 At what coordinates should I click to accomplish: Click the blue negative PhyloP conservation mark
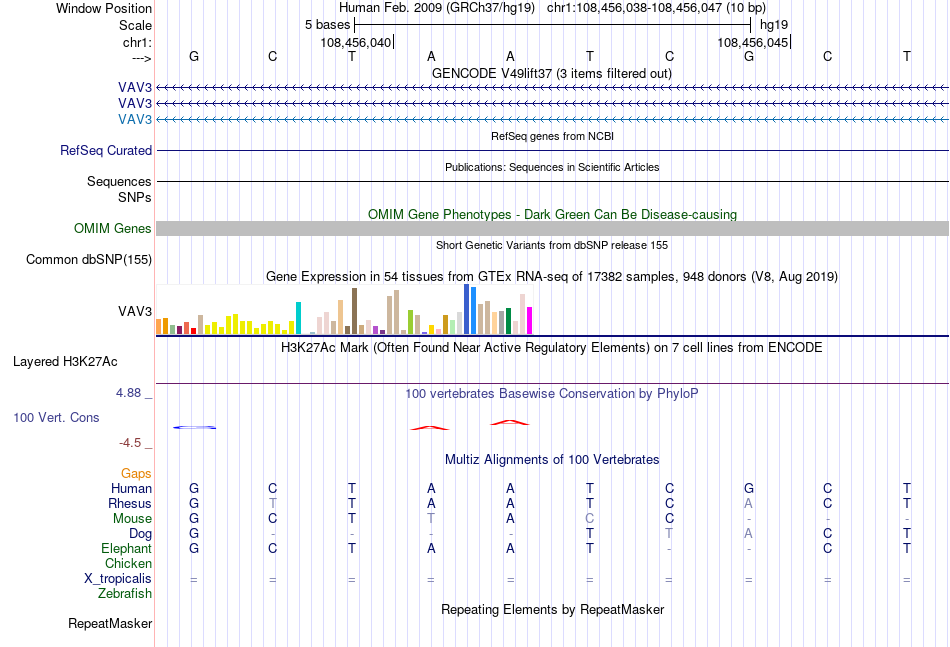(194, 428)
